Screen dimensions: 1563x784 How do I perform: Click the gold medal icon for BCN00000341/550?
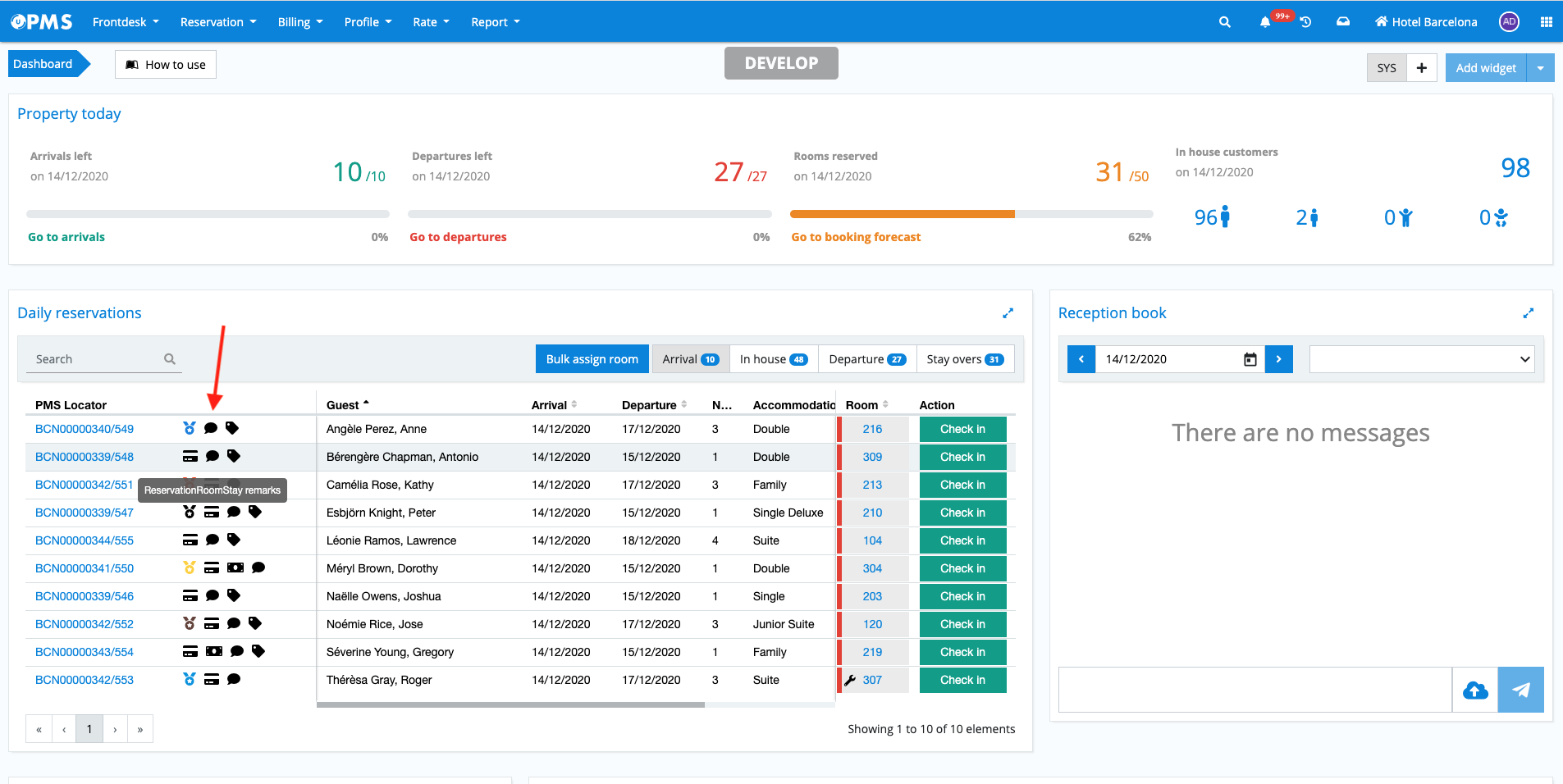coord(190,567)
